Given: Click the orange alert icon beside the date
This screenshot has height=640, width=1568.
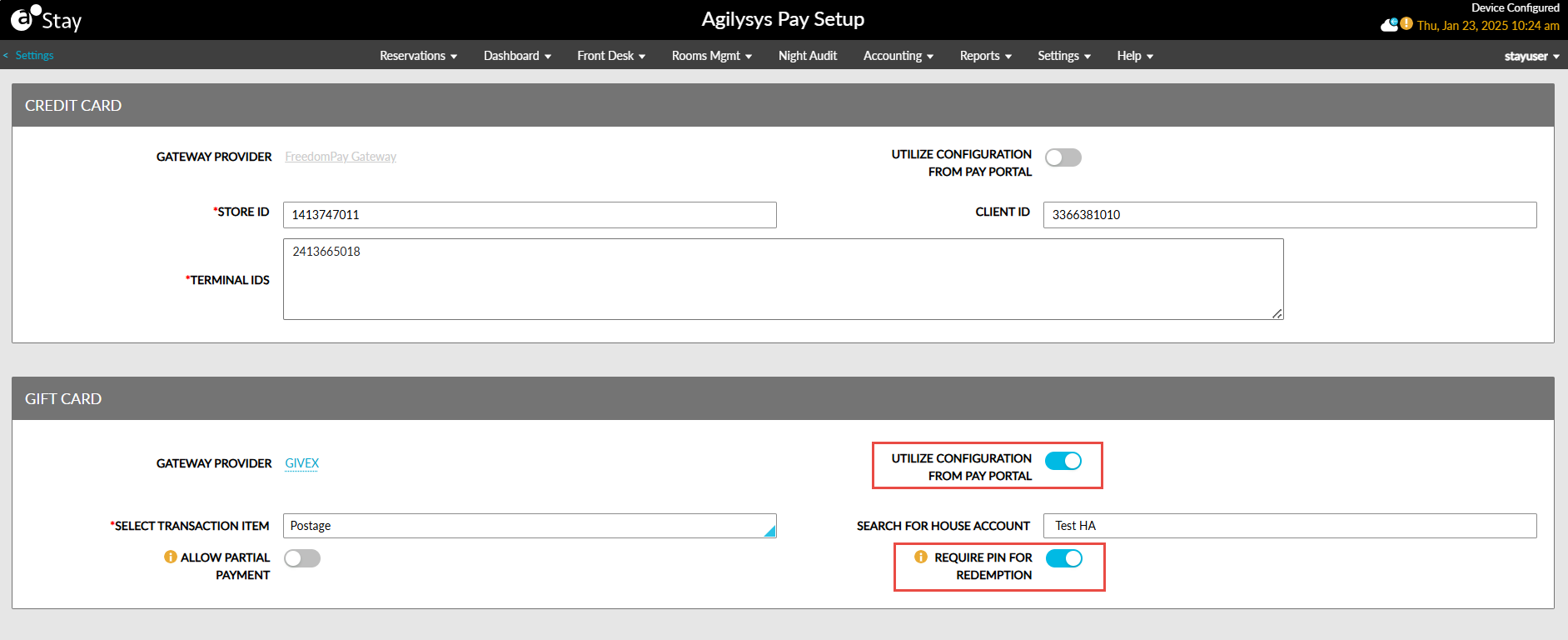Looking at the screenshot, I should [x=1406, y=24].
